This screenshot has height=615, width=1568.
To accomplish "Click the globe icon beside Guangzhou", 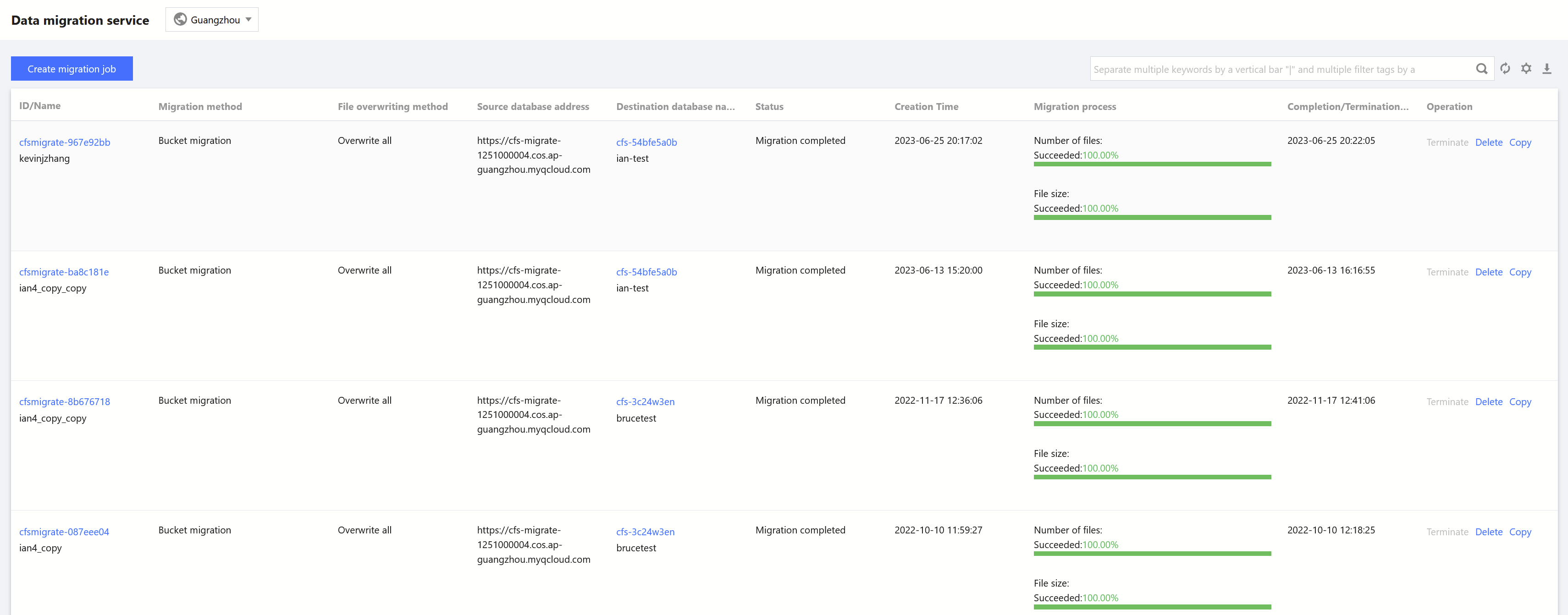I will (180, 19).
